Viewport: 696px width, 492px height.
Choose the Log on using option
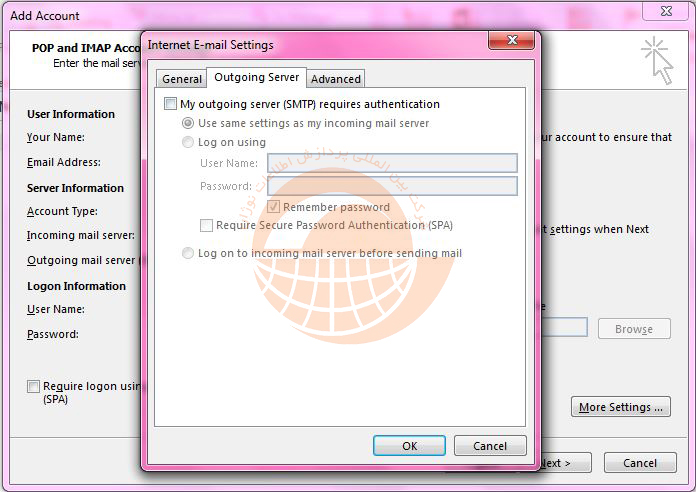pyautogui.click(x=188, y=142)
